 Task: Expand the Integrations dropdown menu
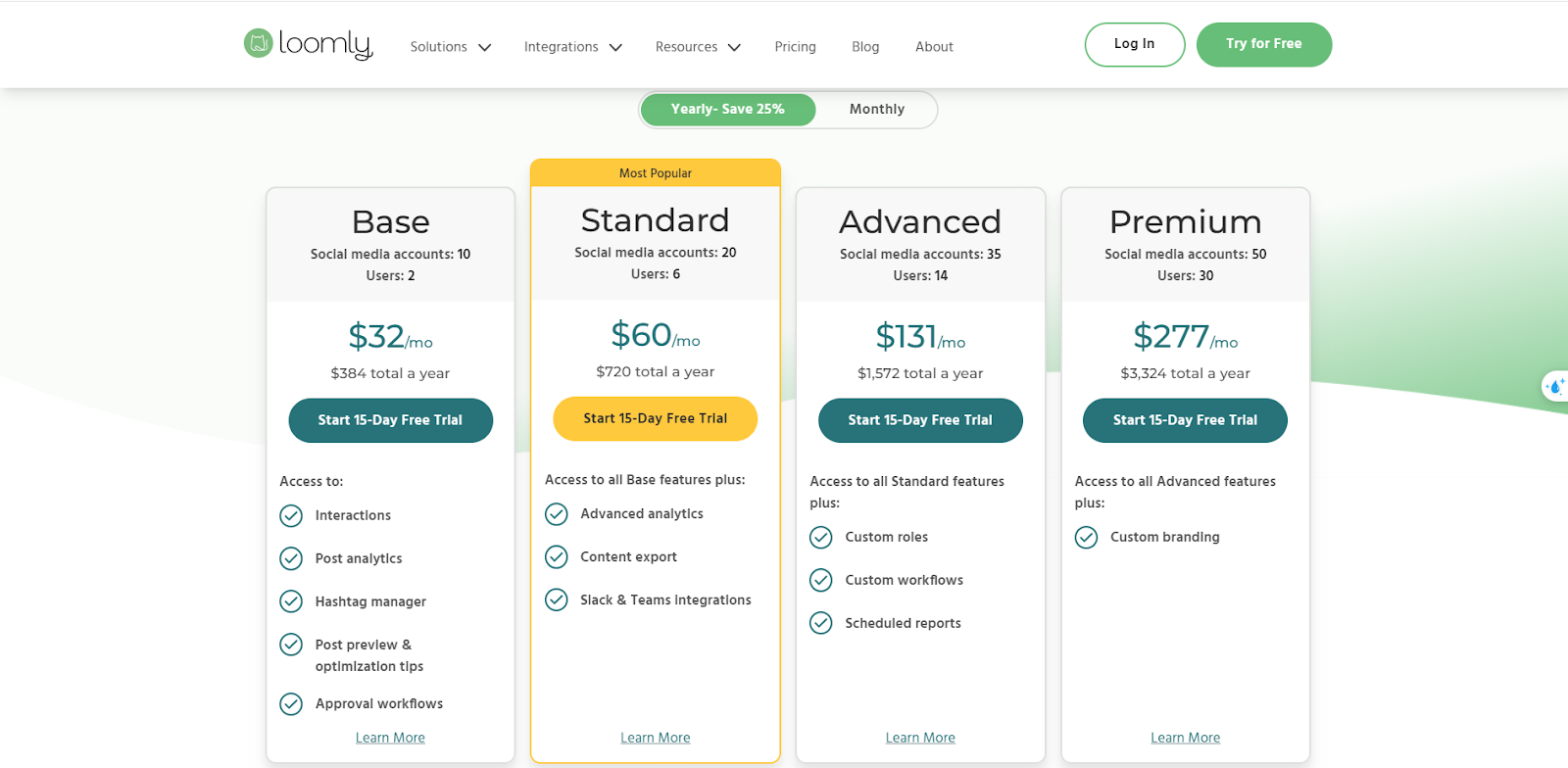(573, 47)
